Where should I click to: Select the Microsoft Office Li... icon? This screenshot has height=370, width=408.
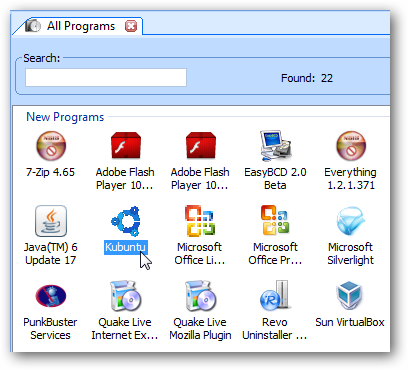pyautogui.click(x=200, y=221)
